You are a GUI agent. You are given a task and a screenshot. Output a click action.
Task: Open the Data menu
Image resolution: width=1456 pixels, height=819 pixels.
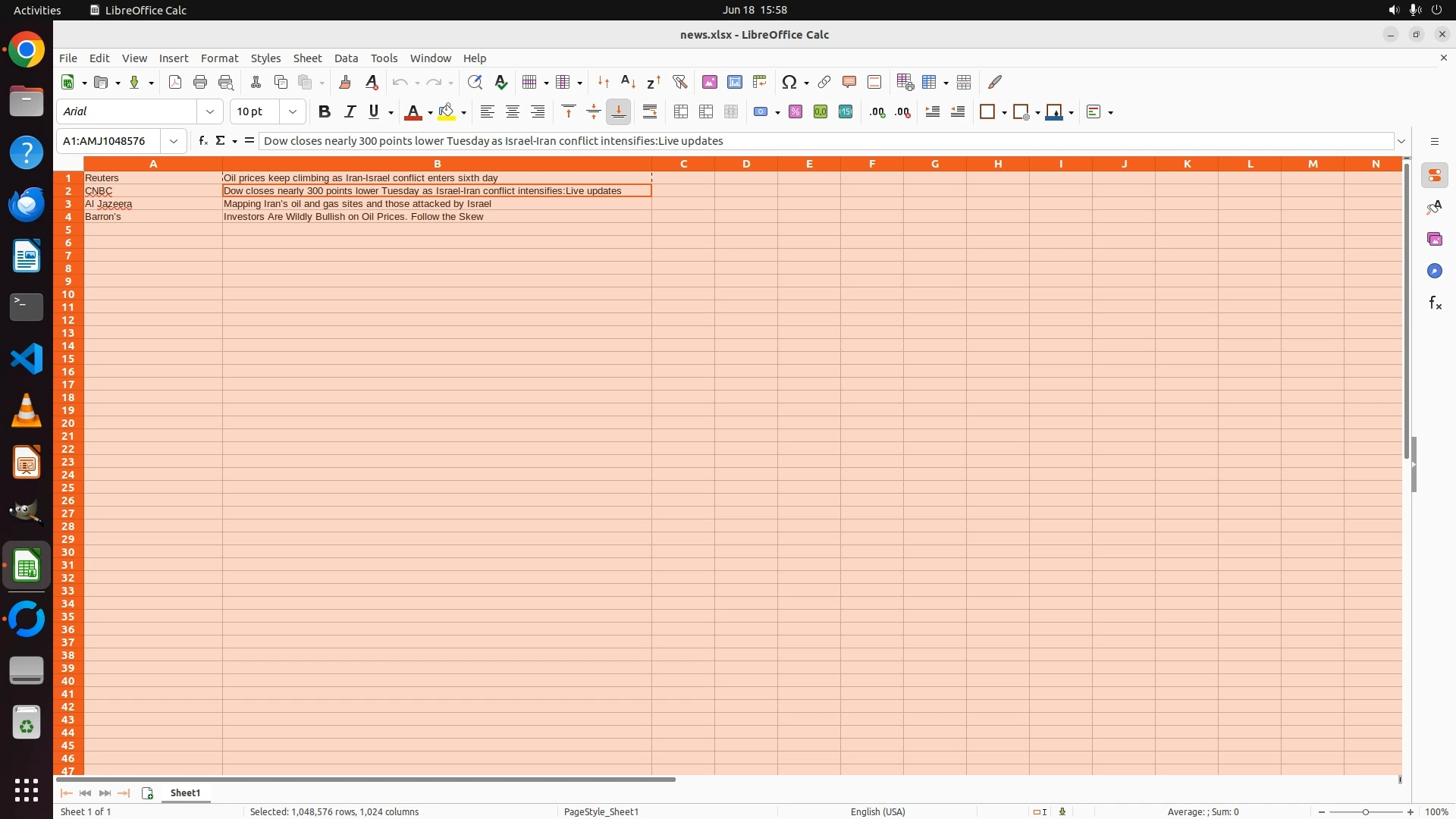click(346, 58)
